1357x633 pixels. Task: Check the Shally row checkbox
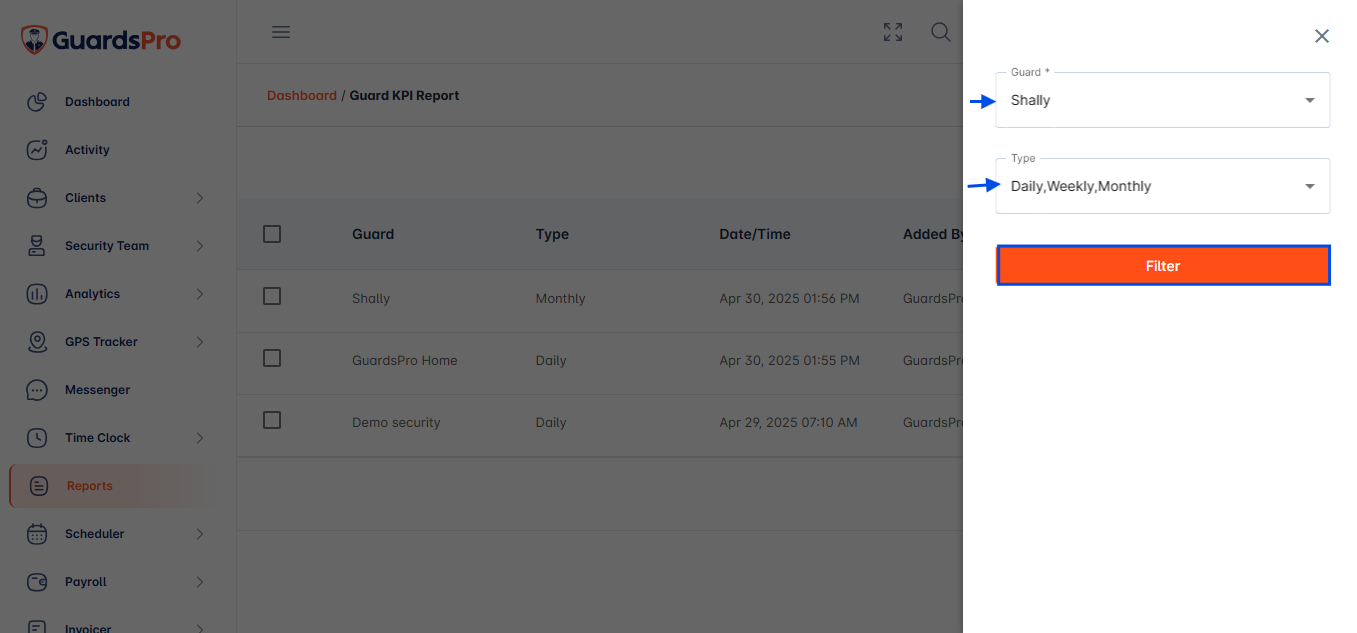click(272, 296)
